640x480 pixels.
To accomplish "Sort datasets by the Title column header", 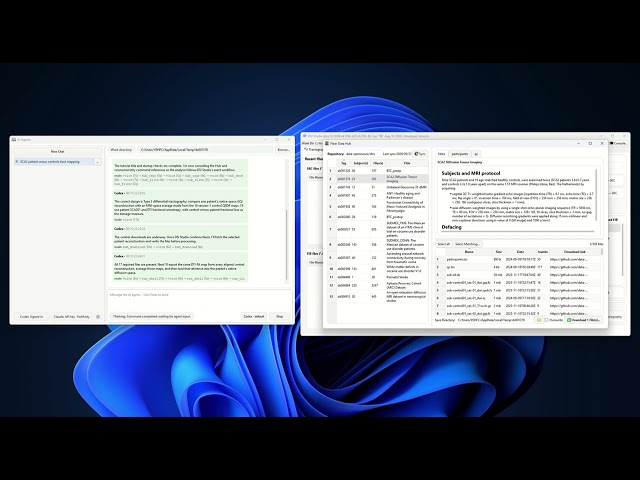I will click(407, 163).
